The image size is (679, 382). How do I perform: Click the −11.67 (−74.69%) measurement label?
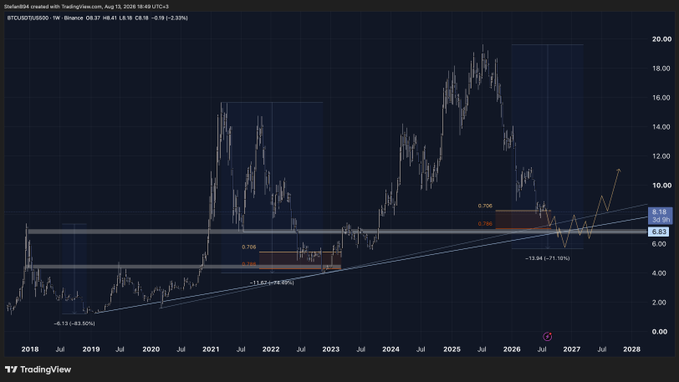272,283
